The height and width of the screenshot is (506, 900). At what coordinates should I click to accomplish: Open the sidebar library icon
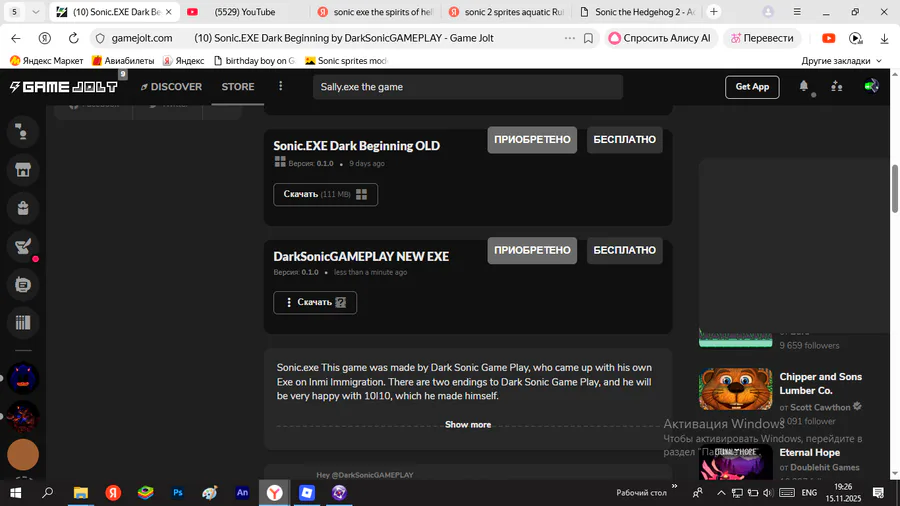[x=23, y=322]
